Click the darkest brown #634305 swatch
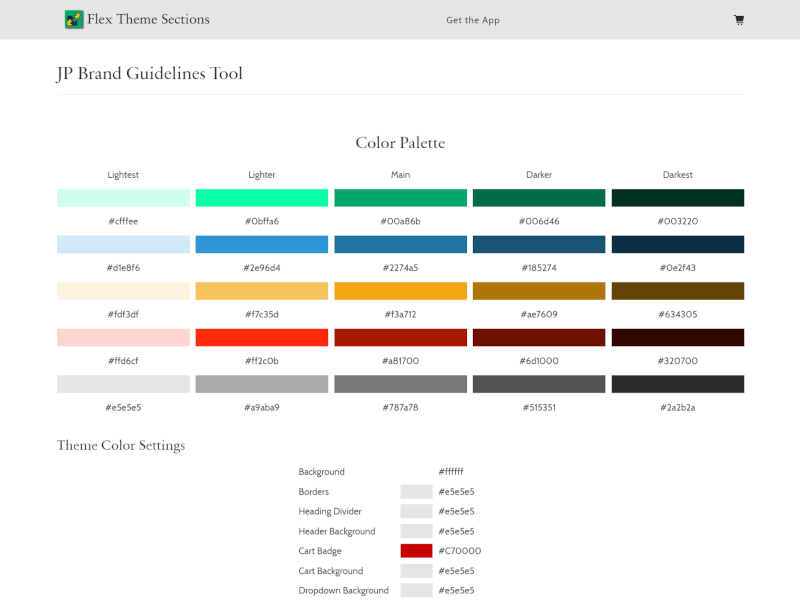The height and width of the screenshot is (600, 800). [x=677, y=291]
